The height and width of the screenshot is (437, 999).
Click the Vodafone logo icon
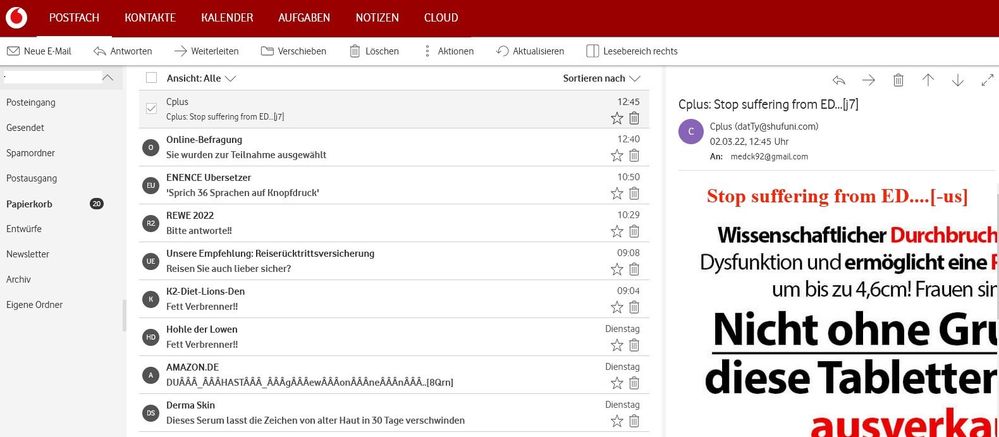(x=16, y=18)
